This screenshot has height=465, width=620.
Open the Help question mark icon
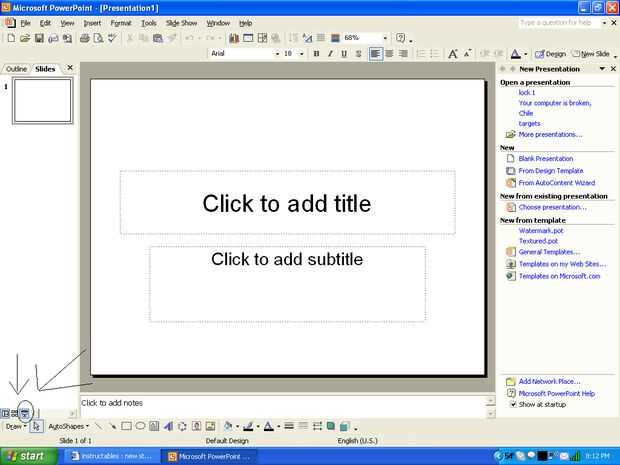401,38
